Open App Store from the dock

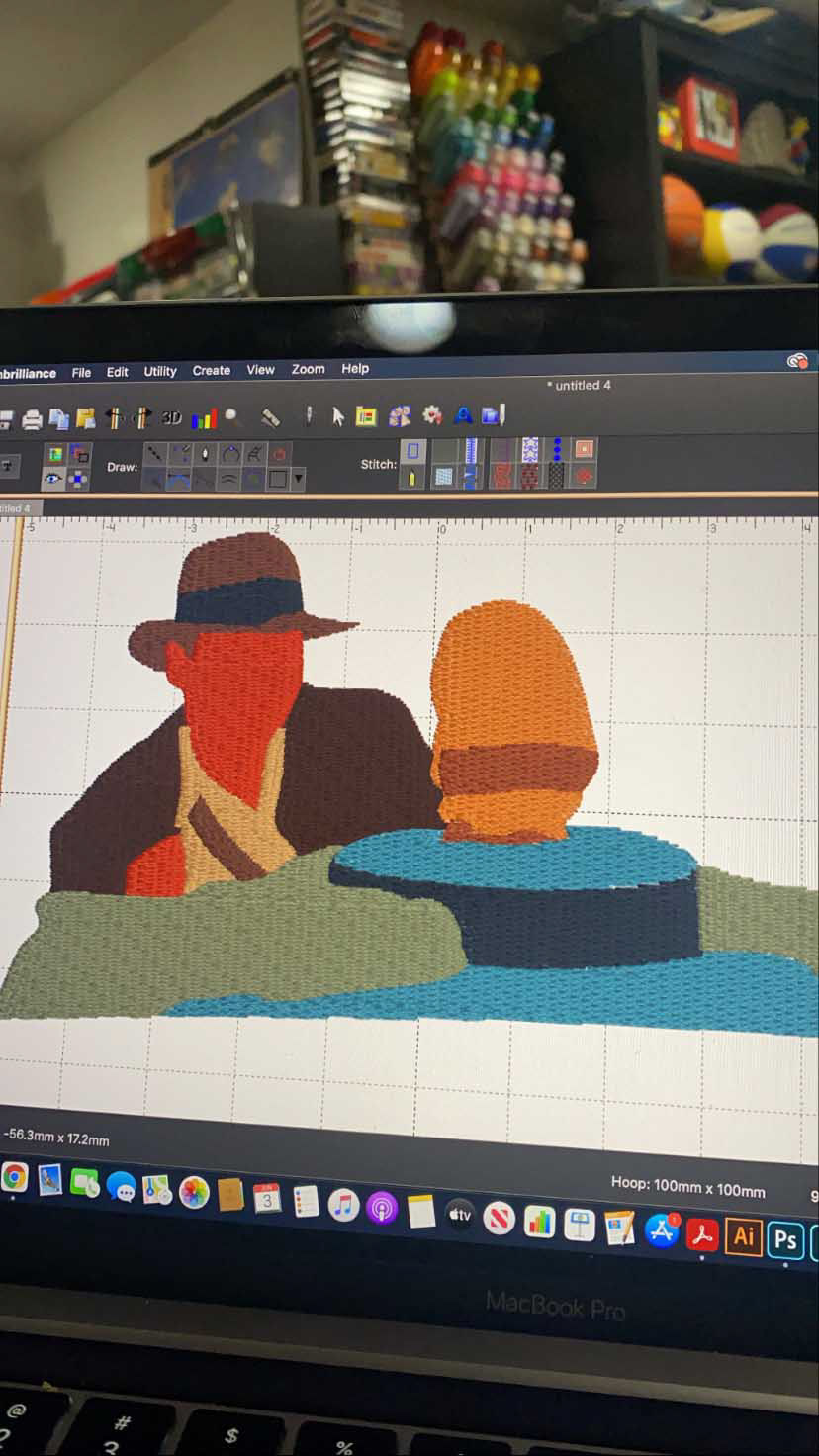point(661,1229)
